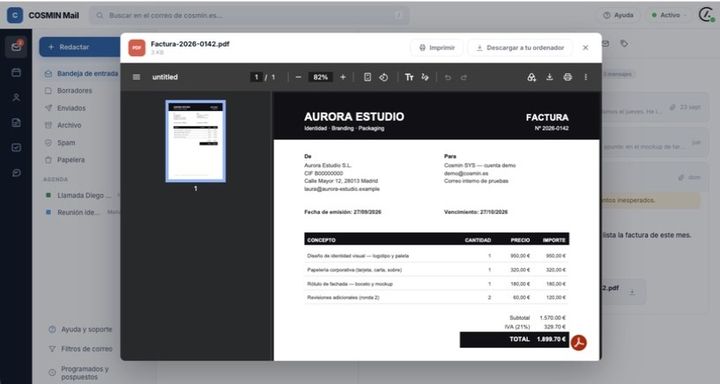Click the contacts icon in left rail
Viewport: 720px width, 384px height.
16,97
